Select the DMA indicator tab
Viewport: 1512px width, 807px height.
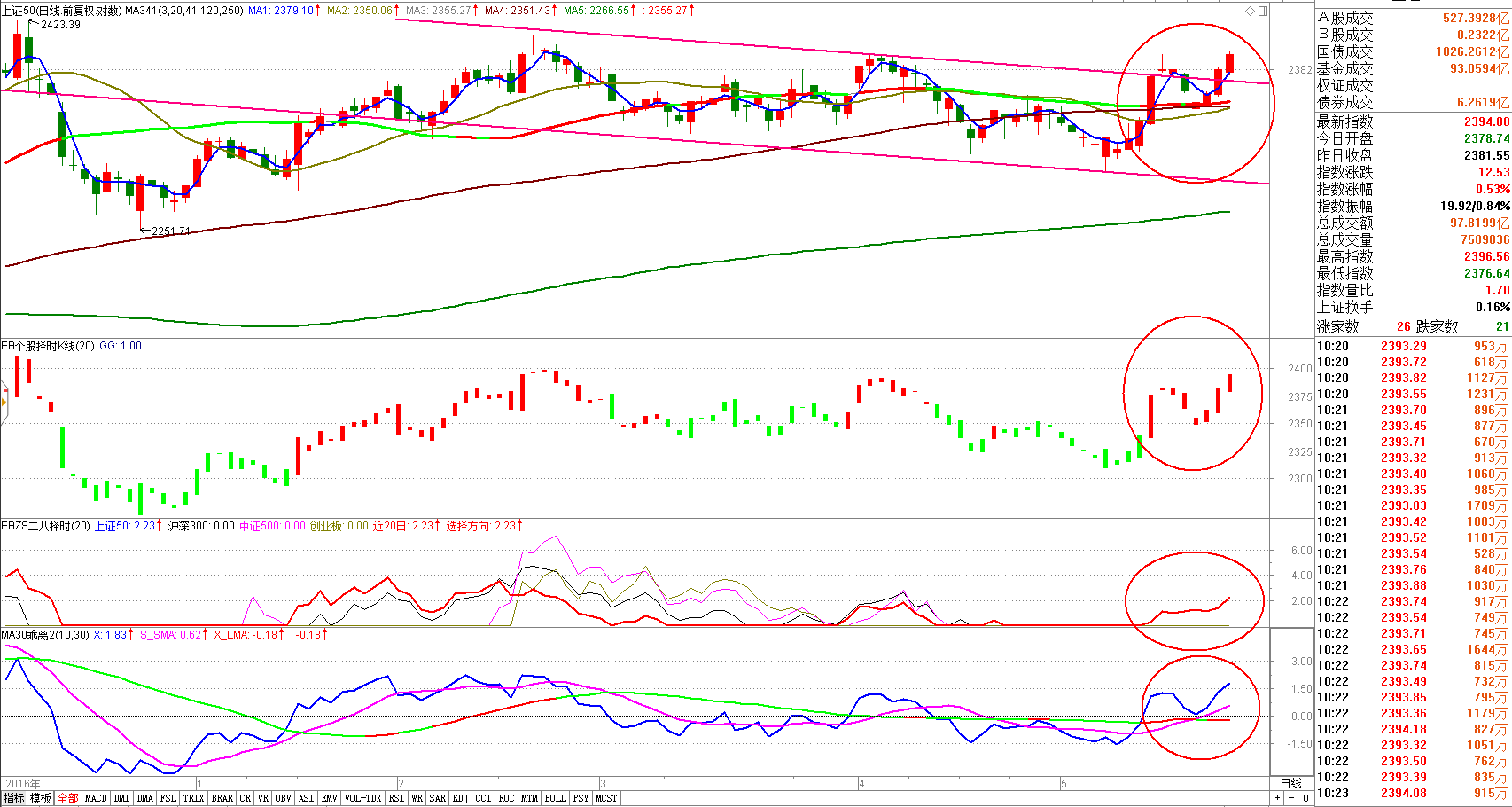(145, 798)
